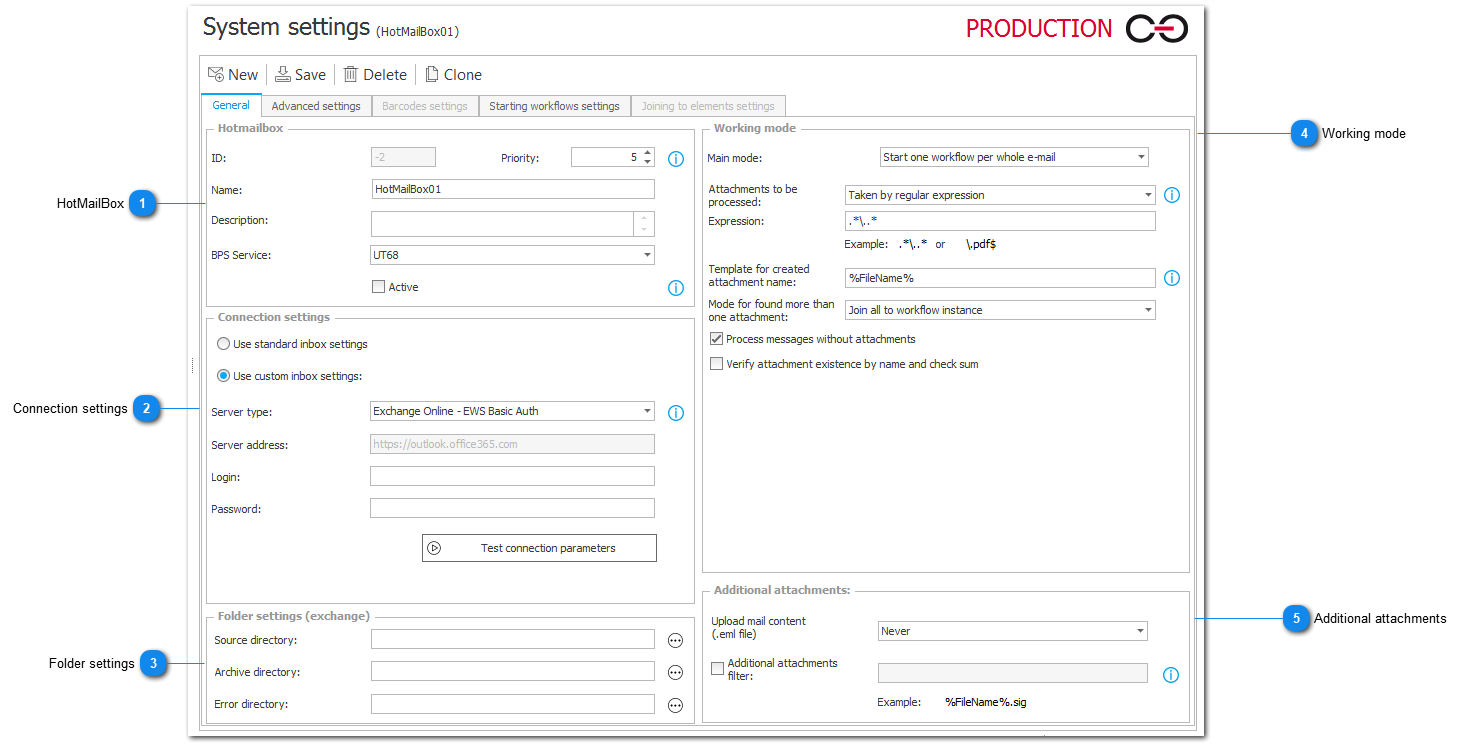Click the New mailbox toolbar button
Viewport: 1464px width, 746px height.
pos(232,75)
